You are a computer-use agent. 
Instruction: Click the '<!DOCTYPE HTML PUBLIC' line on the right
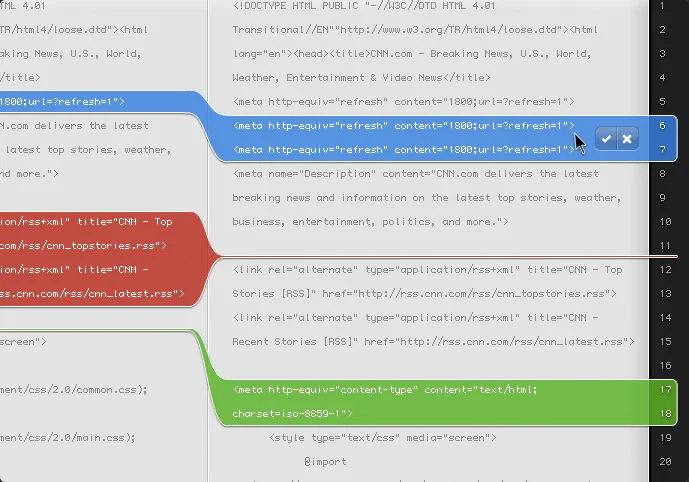[x=364, y=6]
